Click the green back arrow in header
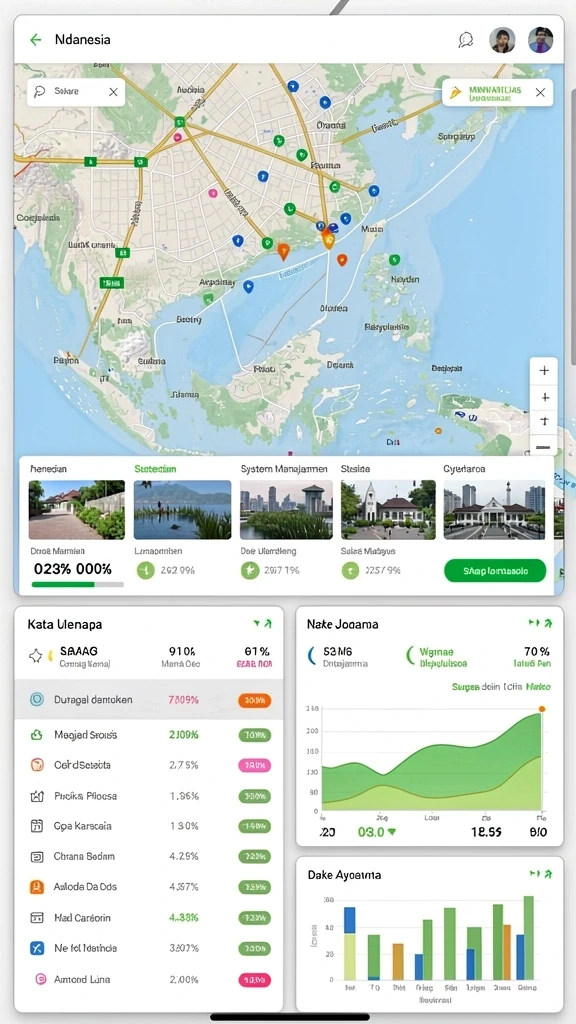This screenshot has width=576, height=1024. (x=35, y=40)
